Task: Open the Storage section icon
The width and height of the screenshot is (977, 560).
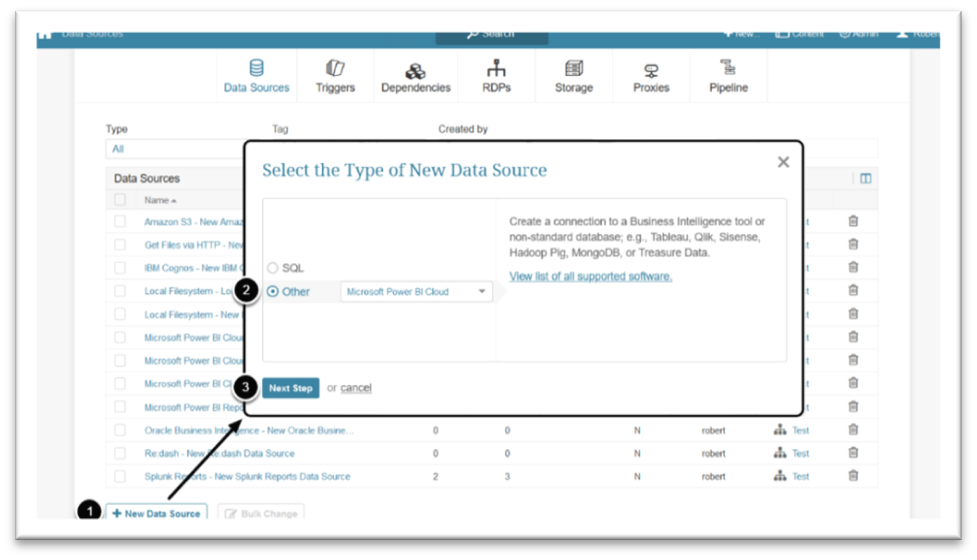Action: pyautogui.click(x=574, y=68)
